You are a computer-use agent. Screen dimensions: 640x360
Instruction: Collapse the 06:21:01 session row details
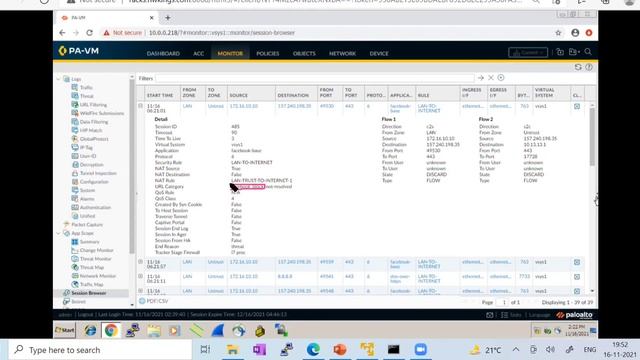[x=140, y=106]
